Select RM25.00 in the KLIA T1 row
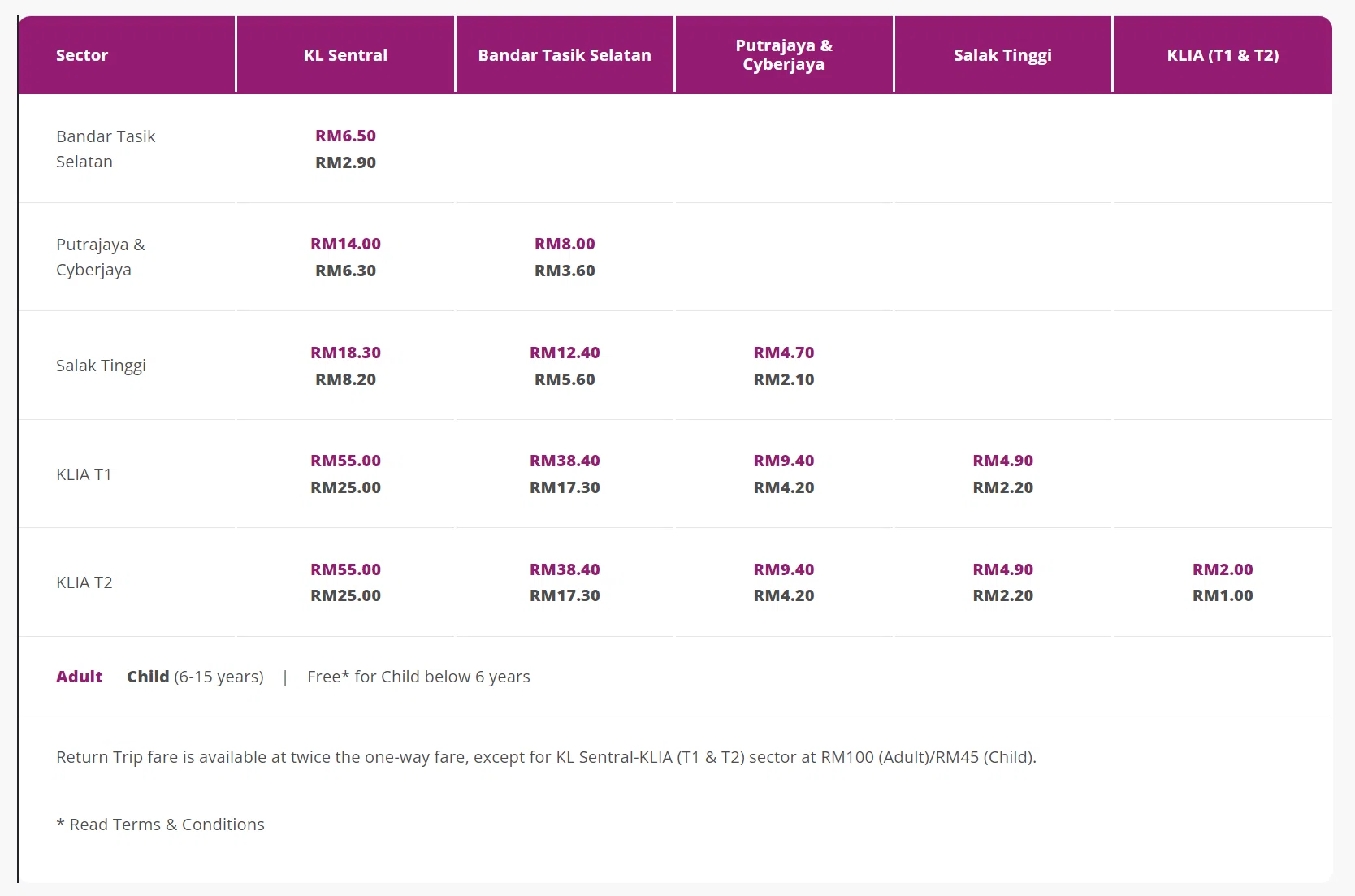This screenshot has width=1355, height=896. pos(345,487)
